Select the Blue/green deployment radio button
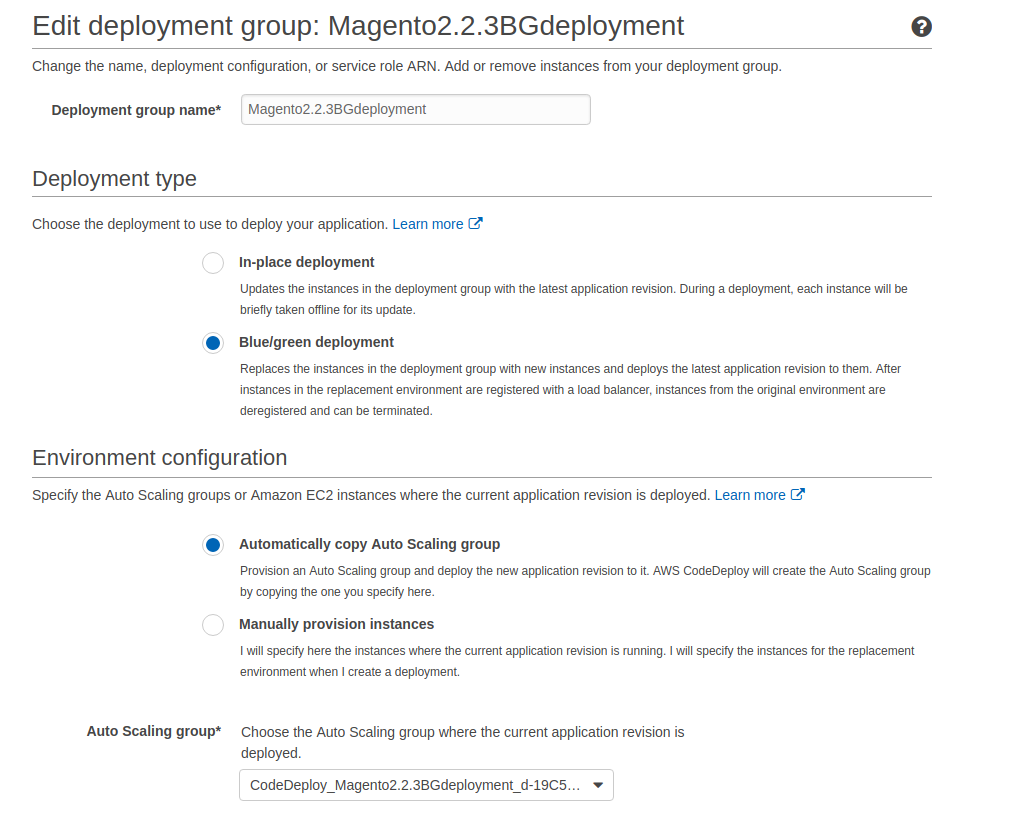Image resolution: width=1025 pixels, height=820 pixels. point(213,343)
